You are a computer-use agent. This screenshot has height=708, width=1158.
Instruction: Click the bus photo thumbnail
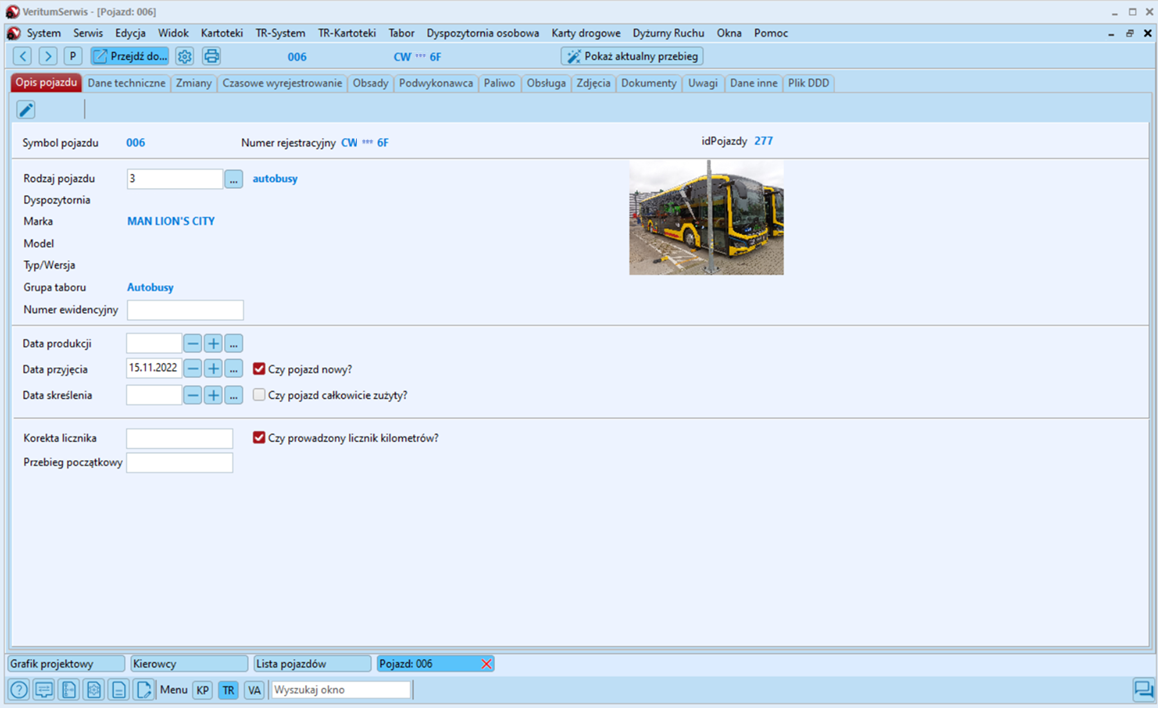point(706,218)
